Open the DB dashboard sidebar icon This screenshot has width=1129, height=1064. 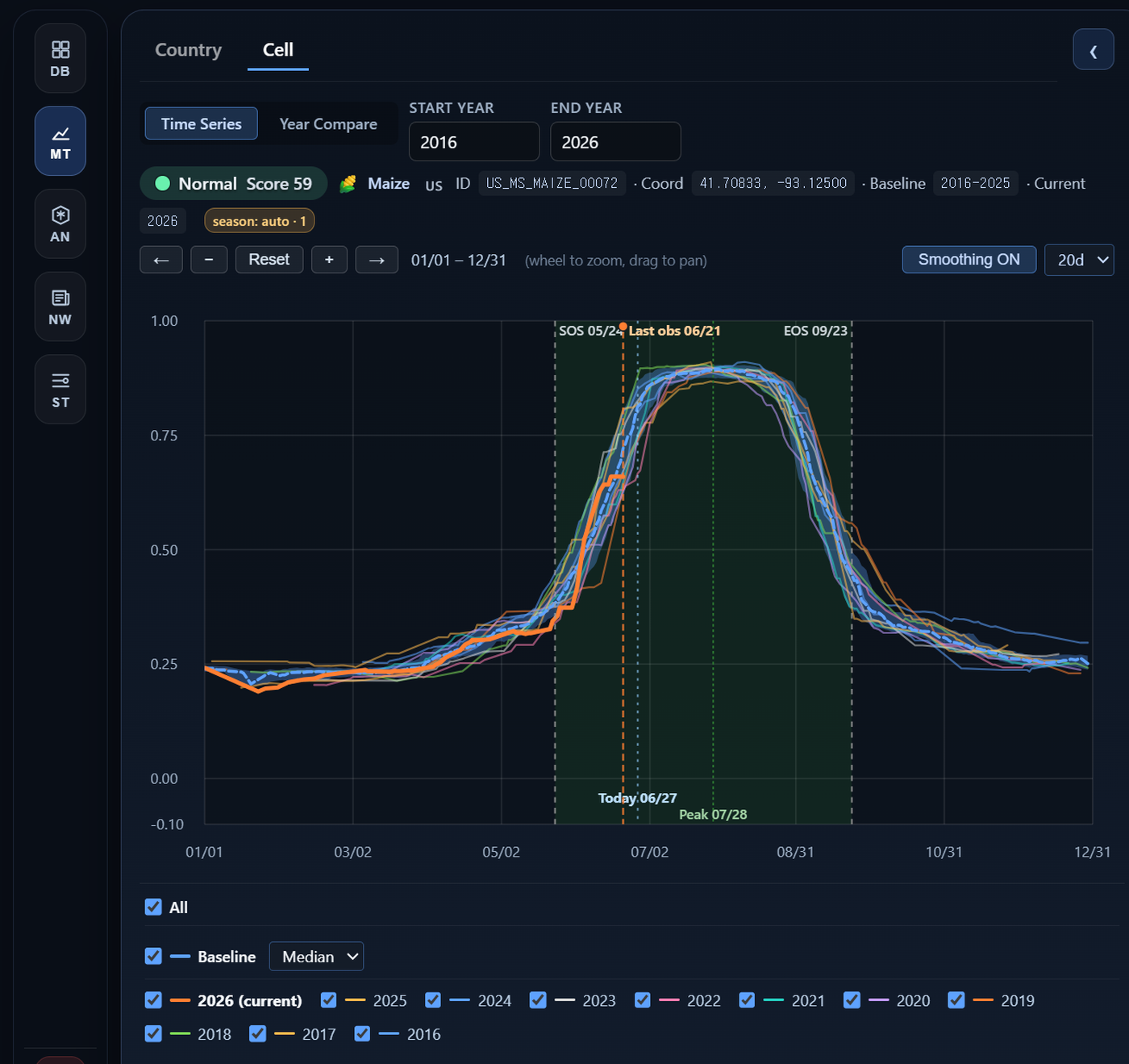tap(60, 59)
